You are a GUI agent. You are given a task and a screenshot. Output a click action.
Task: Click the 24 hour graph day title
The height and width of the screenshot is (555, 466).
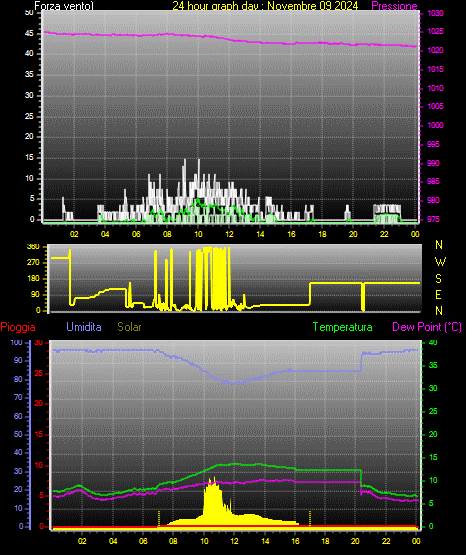pyautogui.click(x=265, y=6)
